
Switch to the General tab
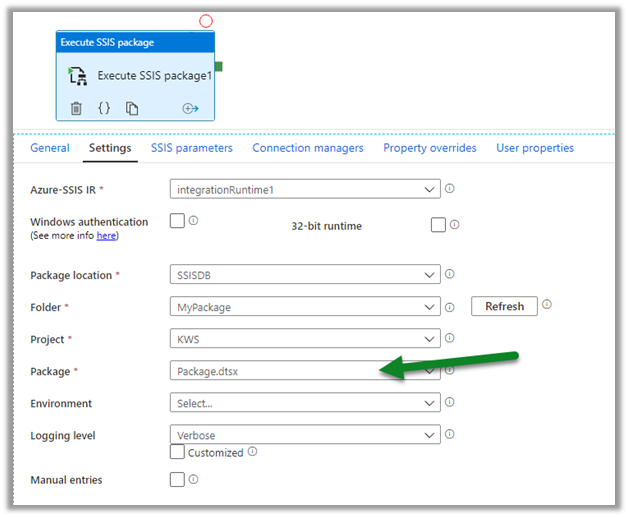click(50, 148)
